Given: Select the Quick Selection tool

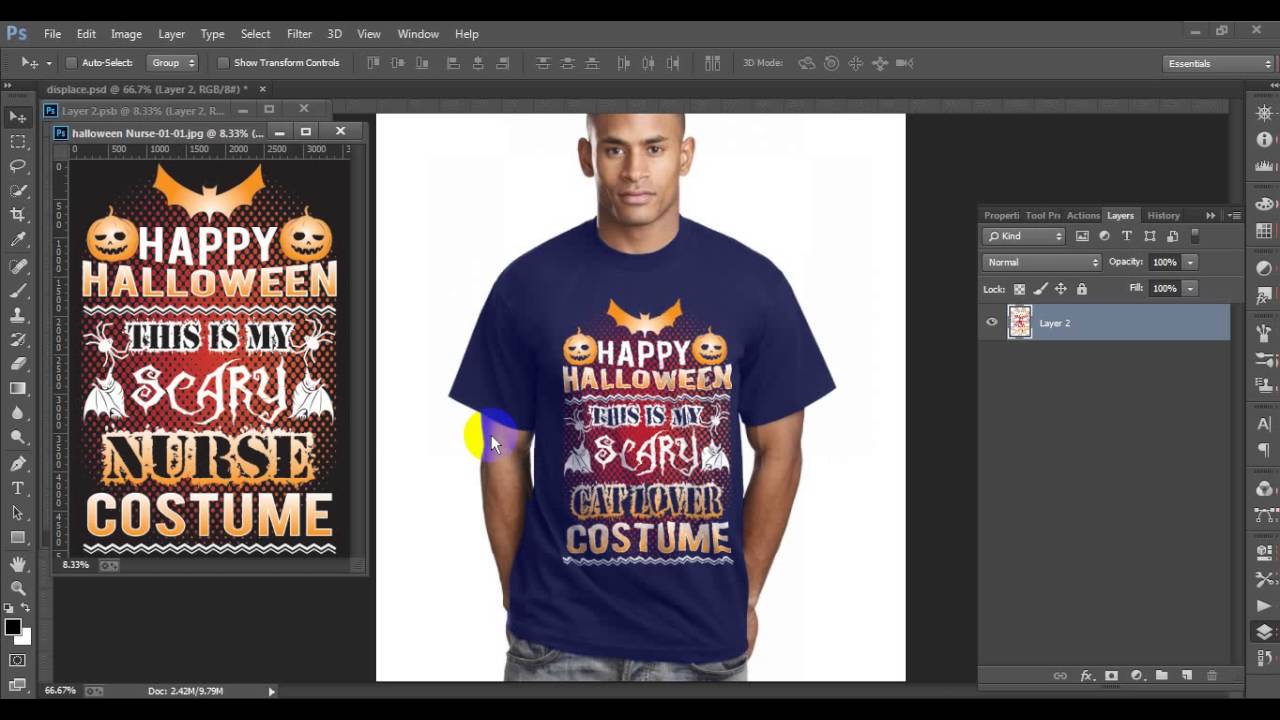Looking at the screenshot, I should coord(18,190).
